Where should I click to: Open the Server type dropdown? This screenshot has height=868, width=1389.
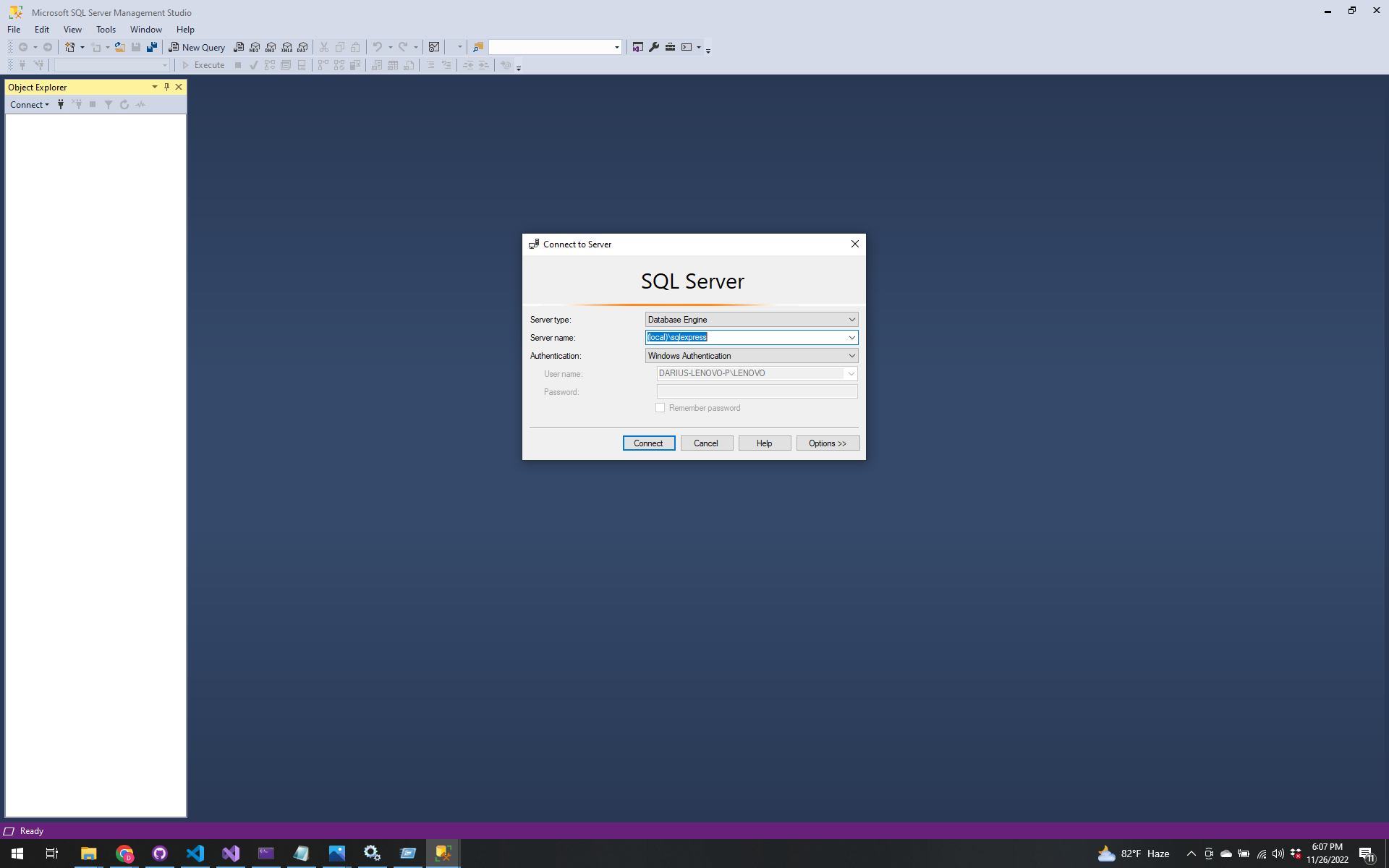pos(851,319)
